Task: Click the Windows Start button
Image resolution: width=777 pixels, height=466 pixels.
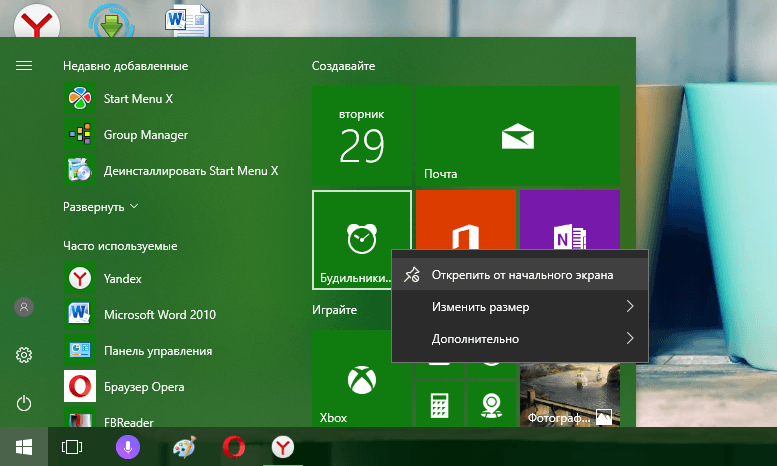Action: coord(23,447)
